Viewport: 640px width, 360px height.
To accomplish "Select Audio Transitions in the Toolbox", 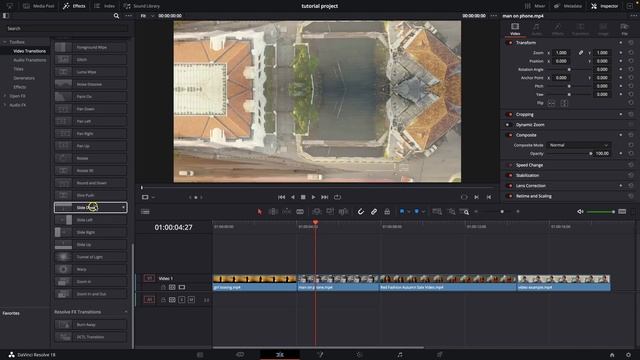I will (29, 60).
